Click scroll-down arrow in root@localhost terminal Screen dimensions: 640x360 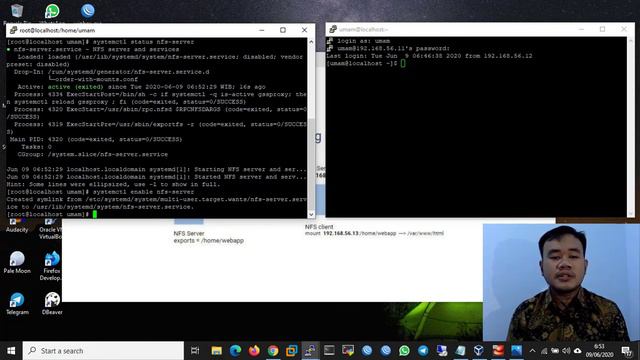pyautogui.click(x=311, y=214)
